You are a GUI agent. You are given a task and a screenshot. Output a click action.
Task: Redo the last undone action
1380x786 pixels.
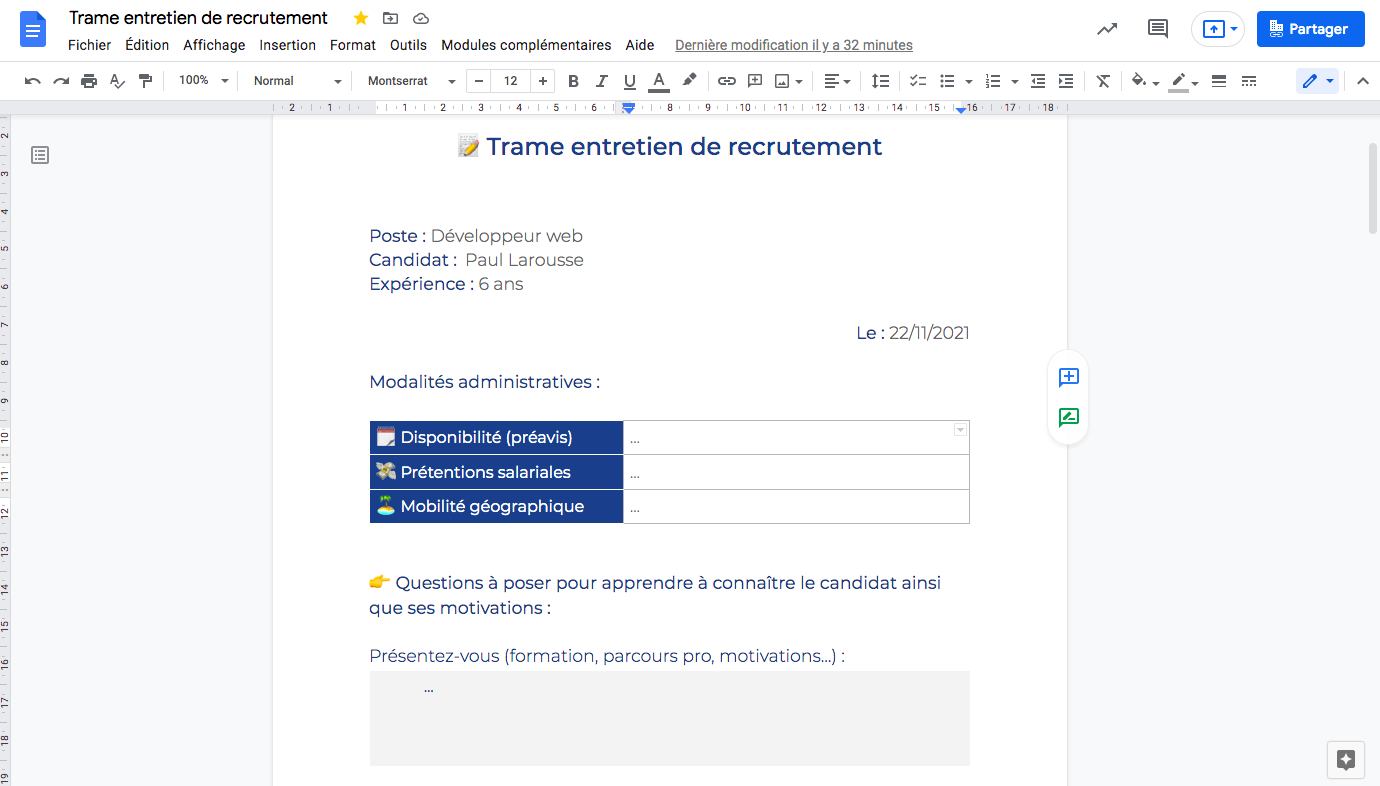click(x=61, y=81)
